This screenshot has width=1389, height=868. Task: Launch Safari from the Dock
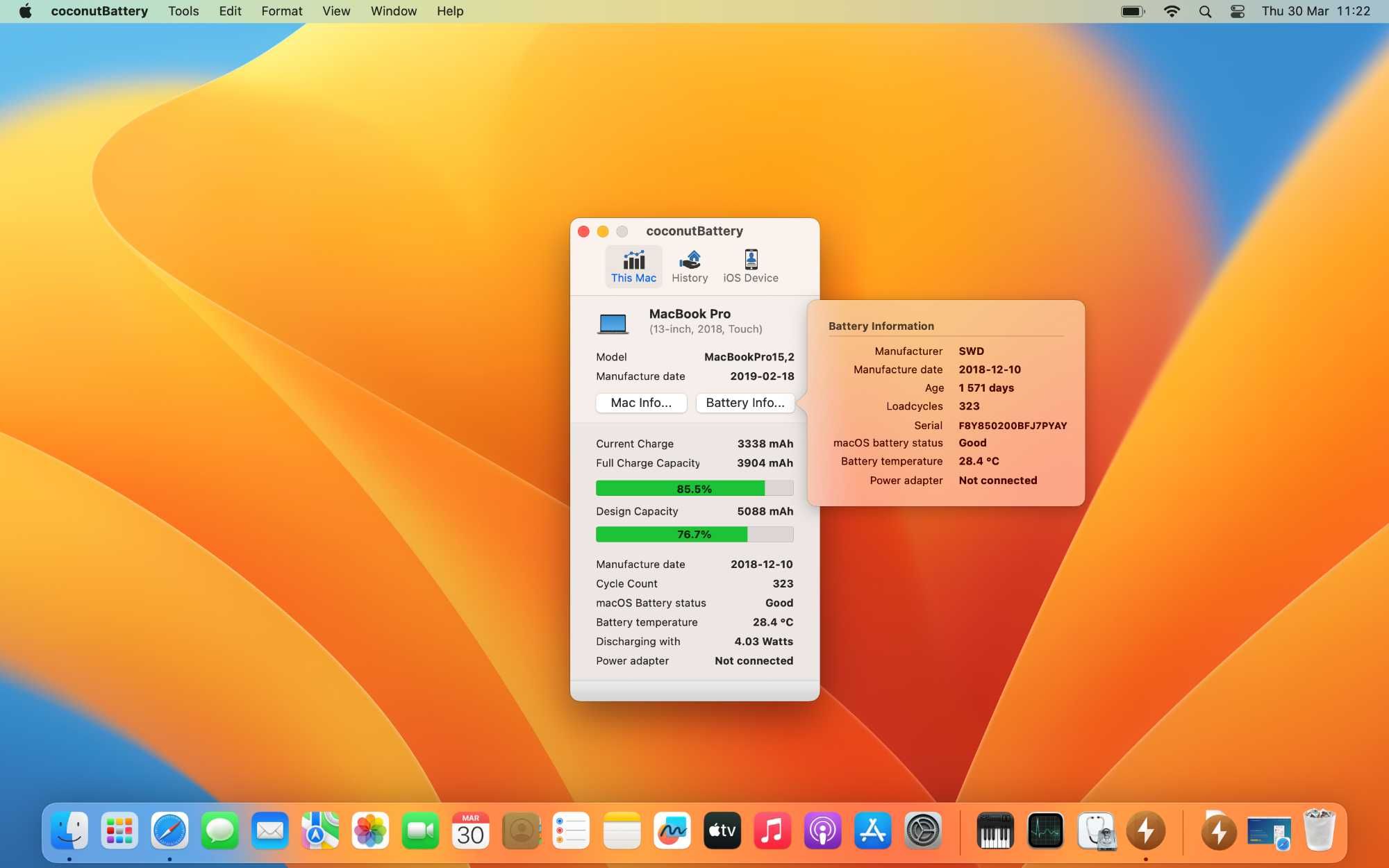coord(169,831)
